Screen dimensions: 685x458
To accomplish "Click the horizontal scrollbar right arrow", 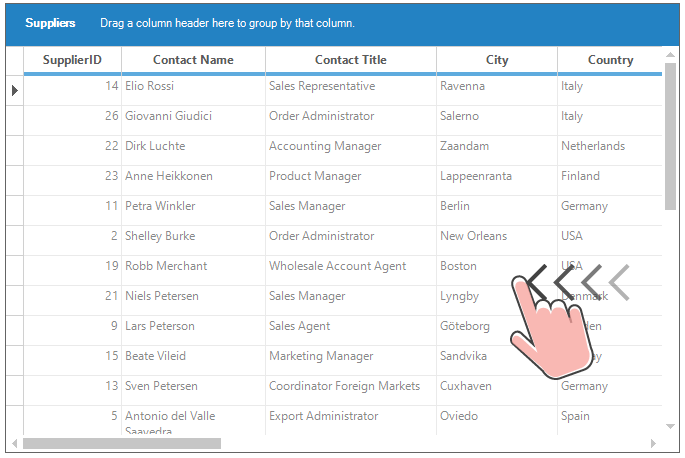I will (x=653, y=444).
